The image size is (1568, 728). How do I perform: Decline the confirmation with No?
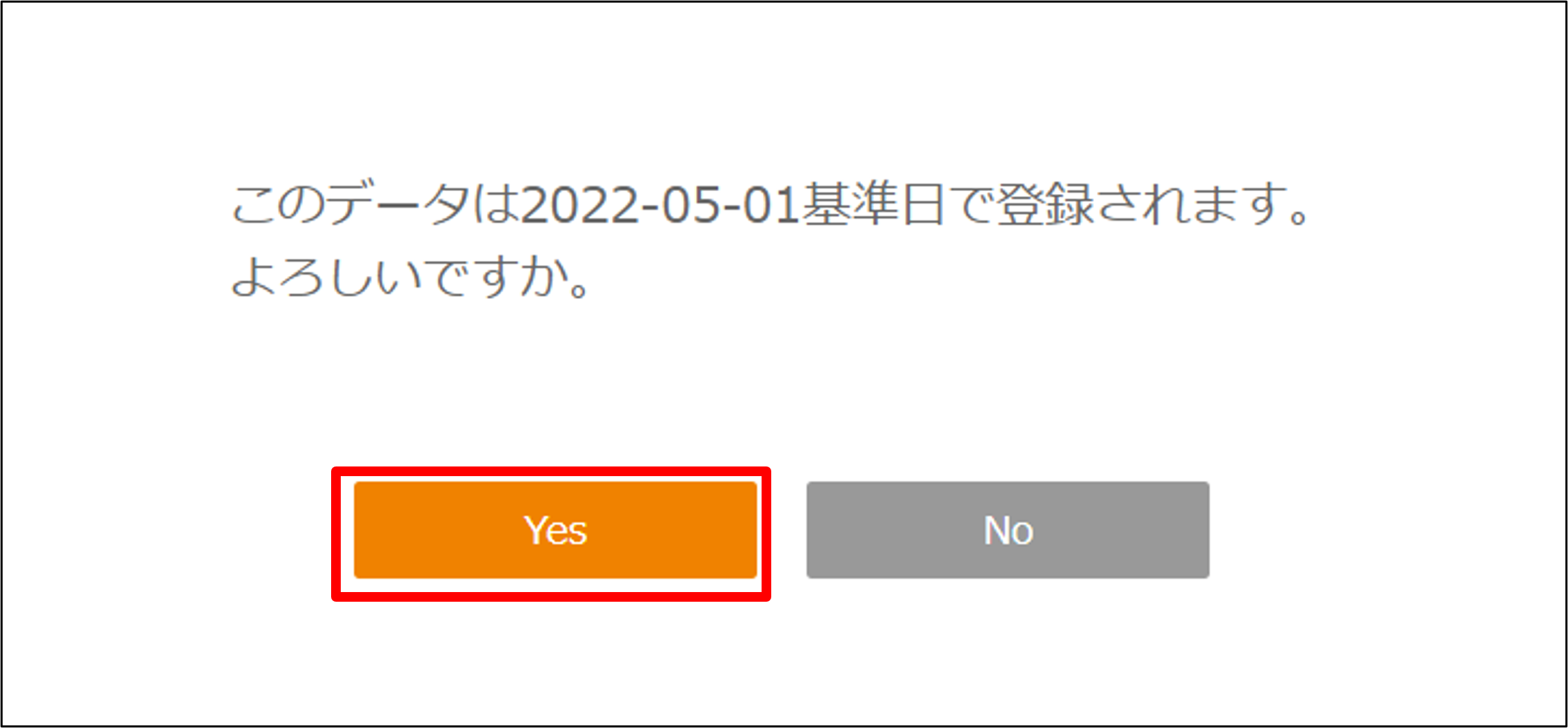pos(1008,530)
